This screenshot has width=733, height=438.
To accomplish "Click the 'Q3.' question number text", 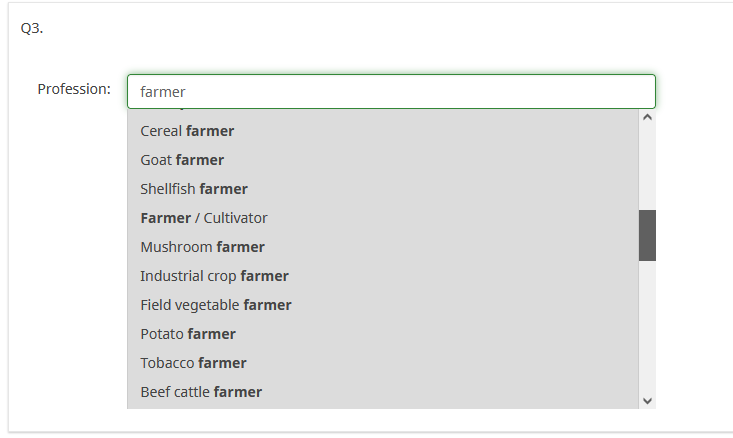I will tap(32, 28).
